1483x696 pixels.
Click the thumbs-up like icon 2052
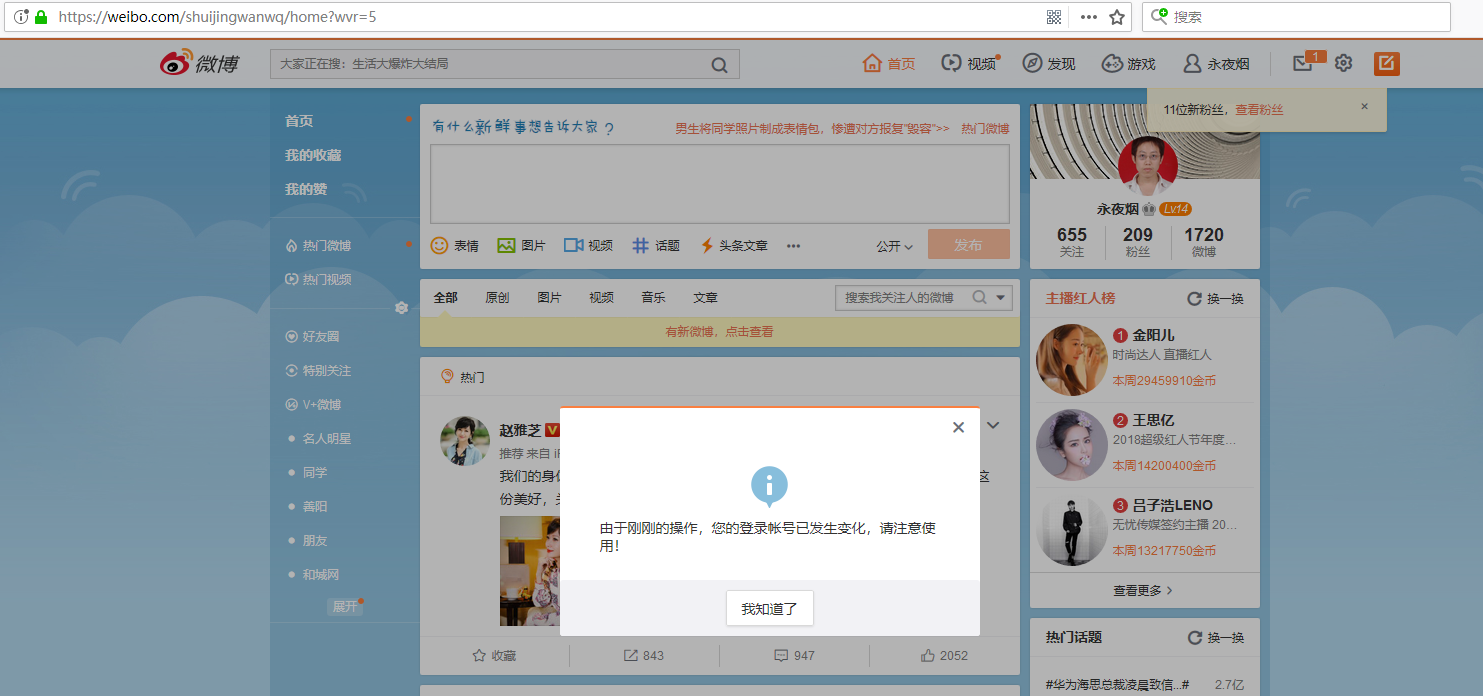point(928,655)
